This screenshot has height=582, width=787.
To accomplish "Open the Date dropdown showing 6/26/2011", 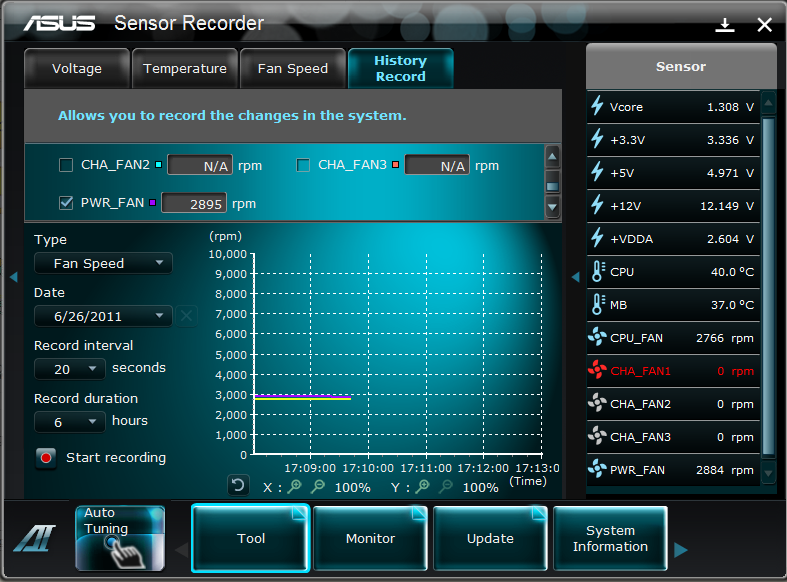I will pyautogui.click(x=103, y=316).
